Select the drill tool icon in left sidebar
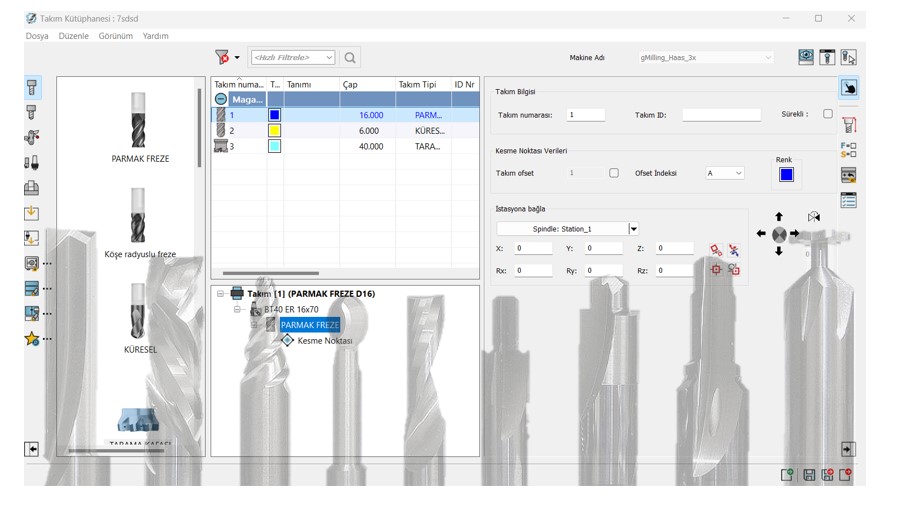This screenshot has height=505, width=900. pos(32,112)
